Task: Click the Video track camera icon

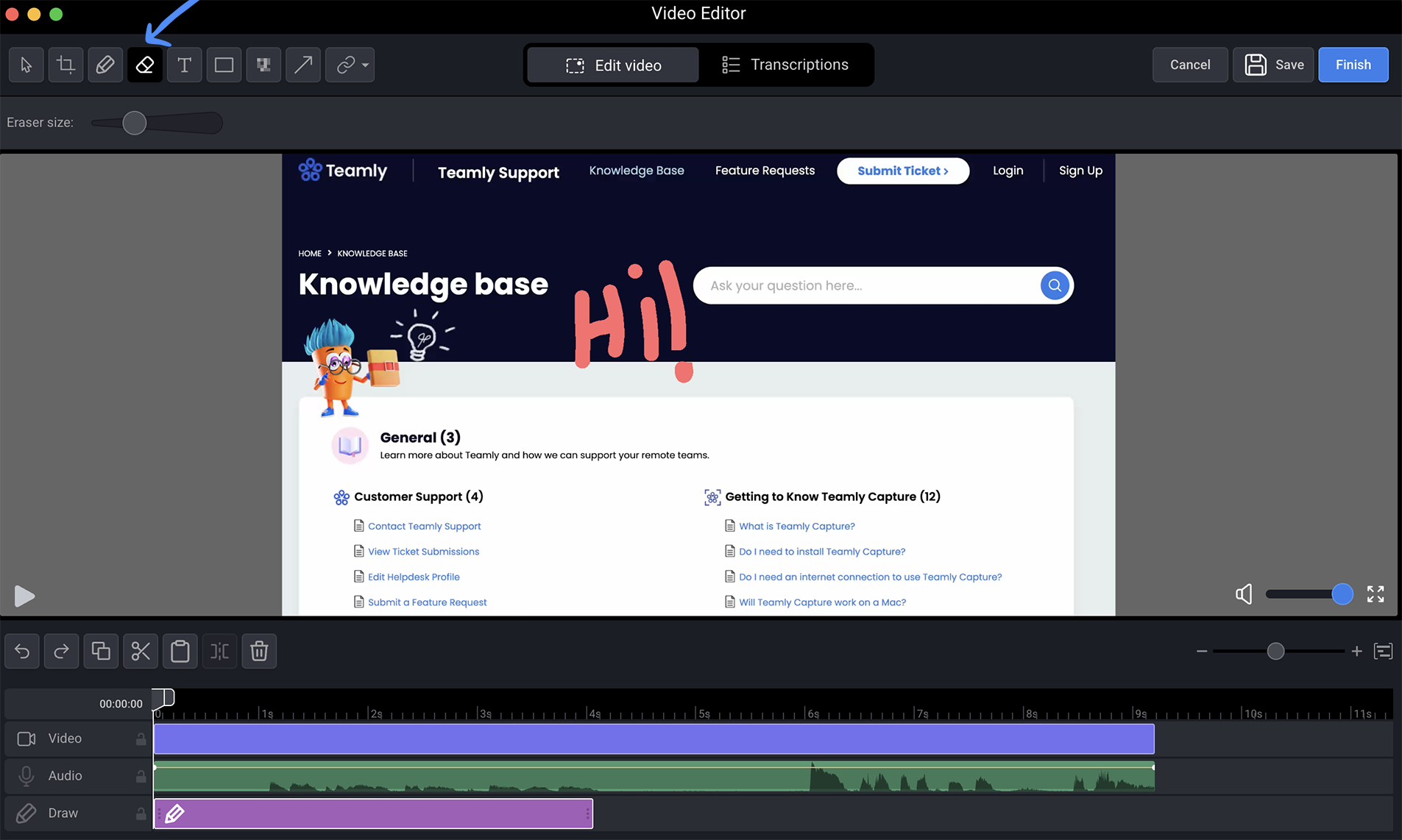Action: (26, 738)
